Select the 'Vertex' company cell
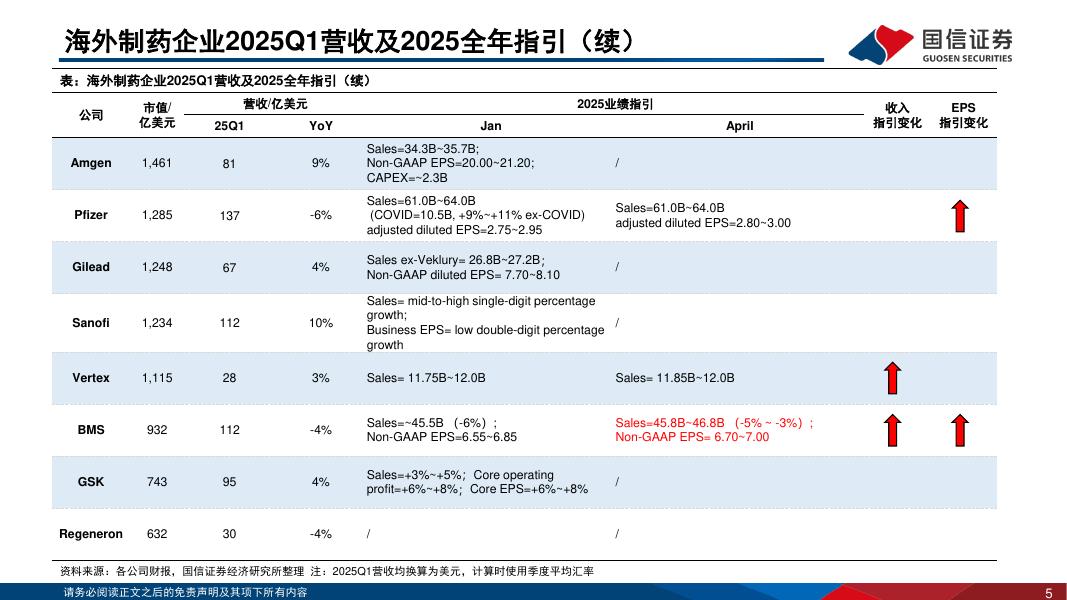Screen dimensions: 1067x600 coord(91,378)
